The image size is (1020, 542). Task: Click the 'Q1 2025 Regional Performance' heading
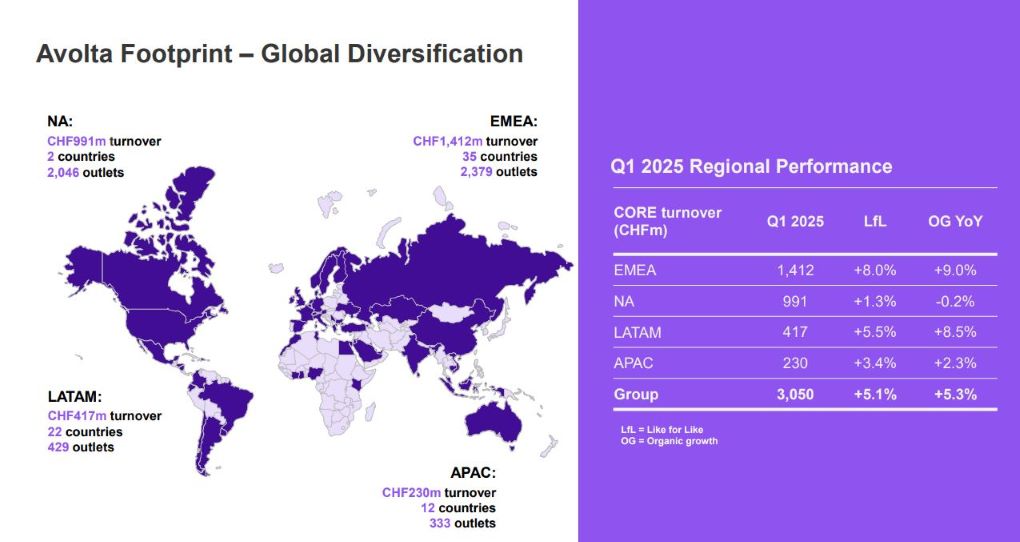click(751, 167)
